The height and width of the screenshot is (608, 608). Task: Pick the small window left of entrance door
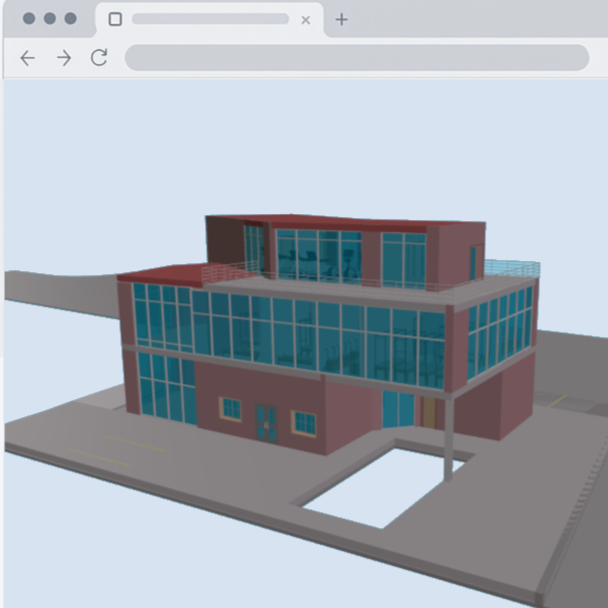point(231,408)
